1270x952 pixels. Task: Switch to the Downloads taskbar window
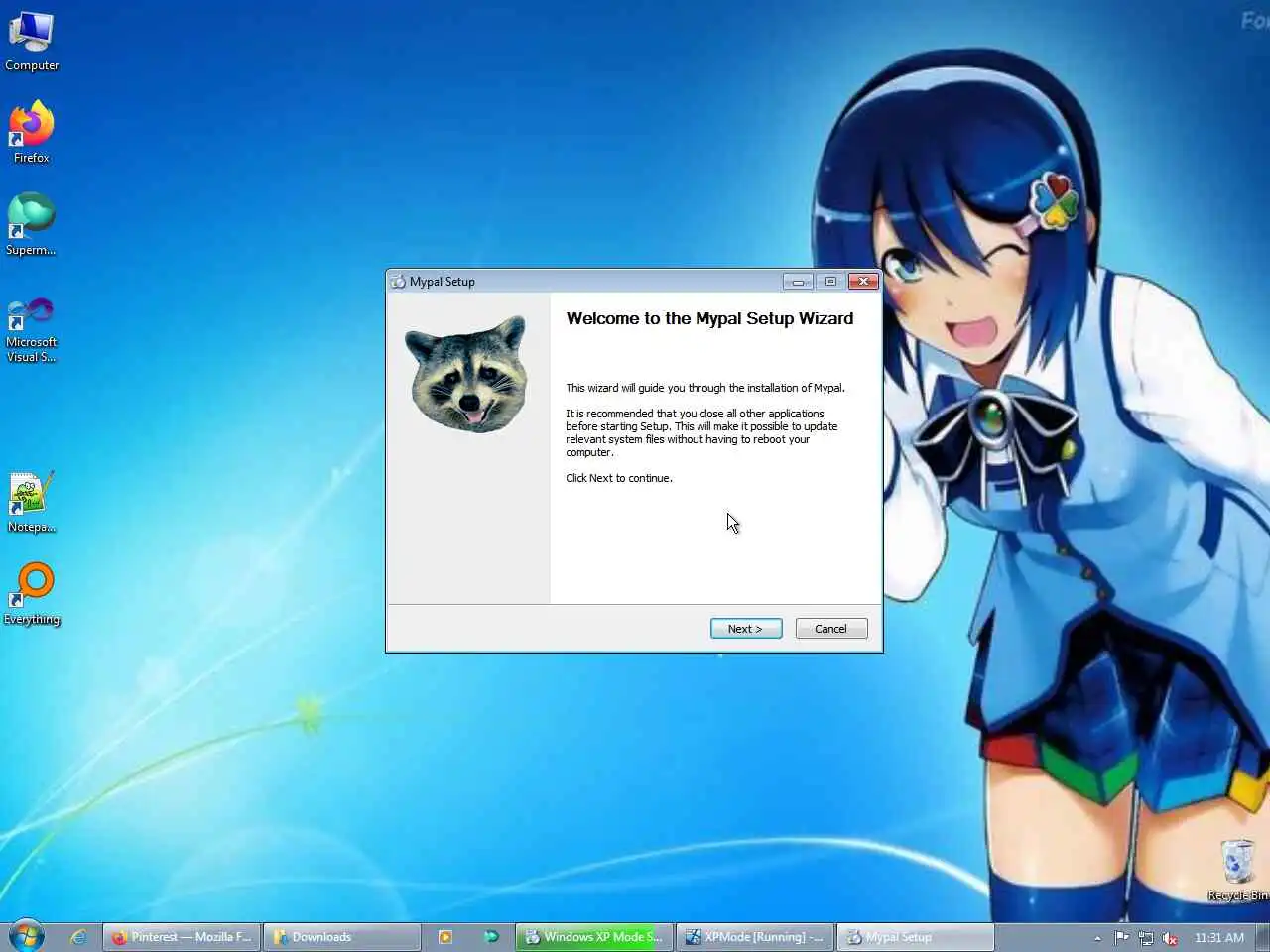(342, 937)
